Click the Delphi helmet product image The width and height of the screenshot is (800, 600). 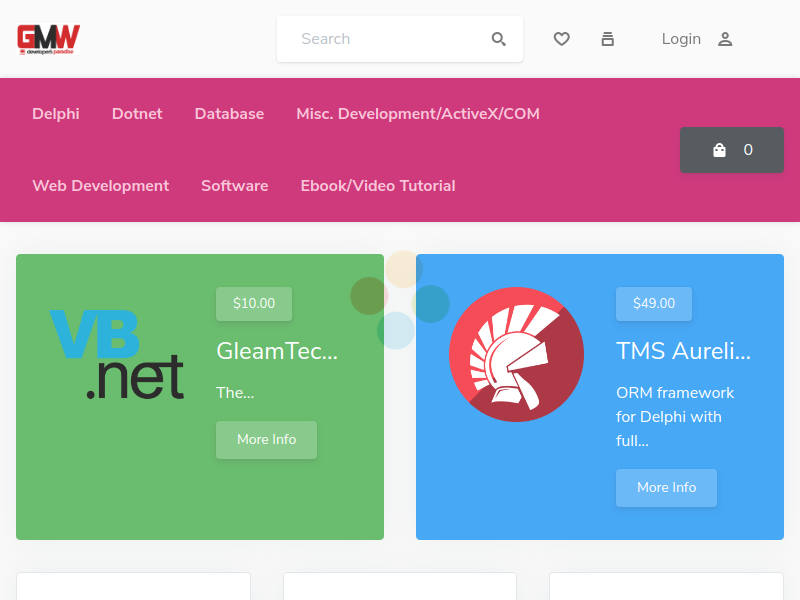coord(516,354)
